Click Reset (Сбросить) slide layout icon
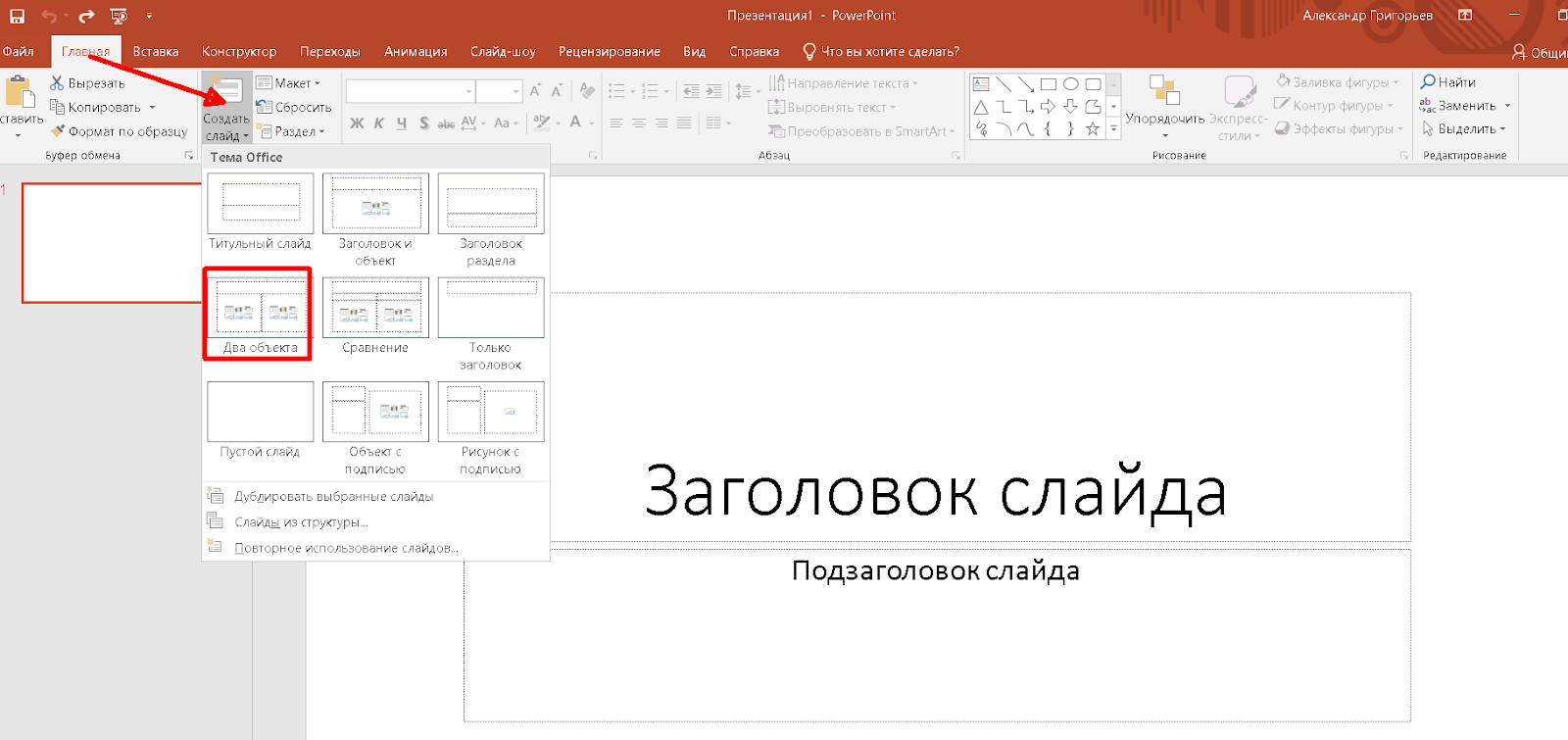 tap(264, 107)
